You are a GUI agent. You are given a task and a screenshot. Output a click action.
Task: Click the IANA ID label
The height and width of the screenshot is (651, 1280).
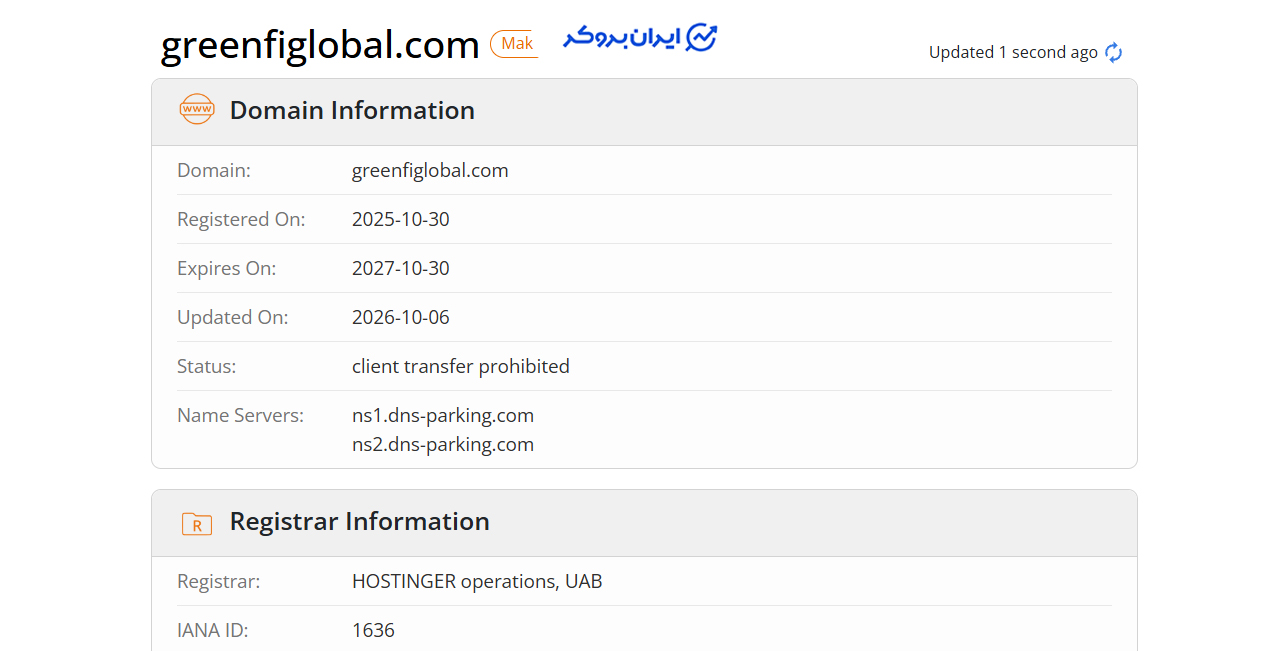coord(213,630)
